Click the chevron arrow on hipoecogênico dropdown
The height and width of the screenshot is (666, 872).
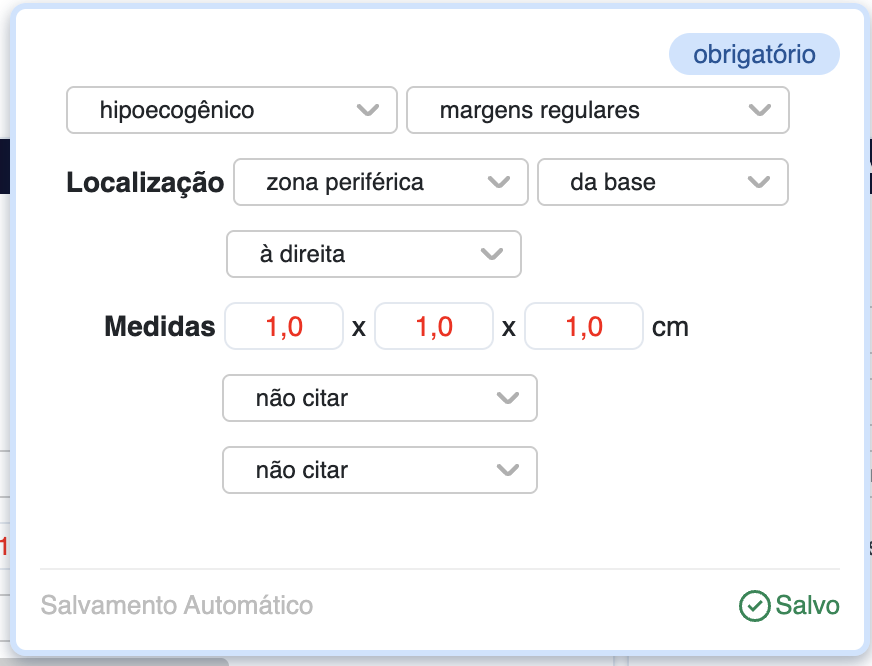(x=368, y=110)
